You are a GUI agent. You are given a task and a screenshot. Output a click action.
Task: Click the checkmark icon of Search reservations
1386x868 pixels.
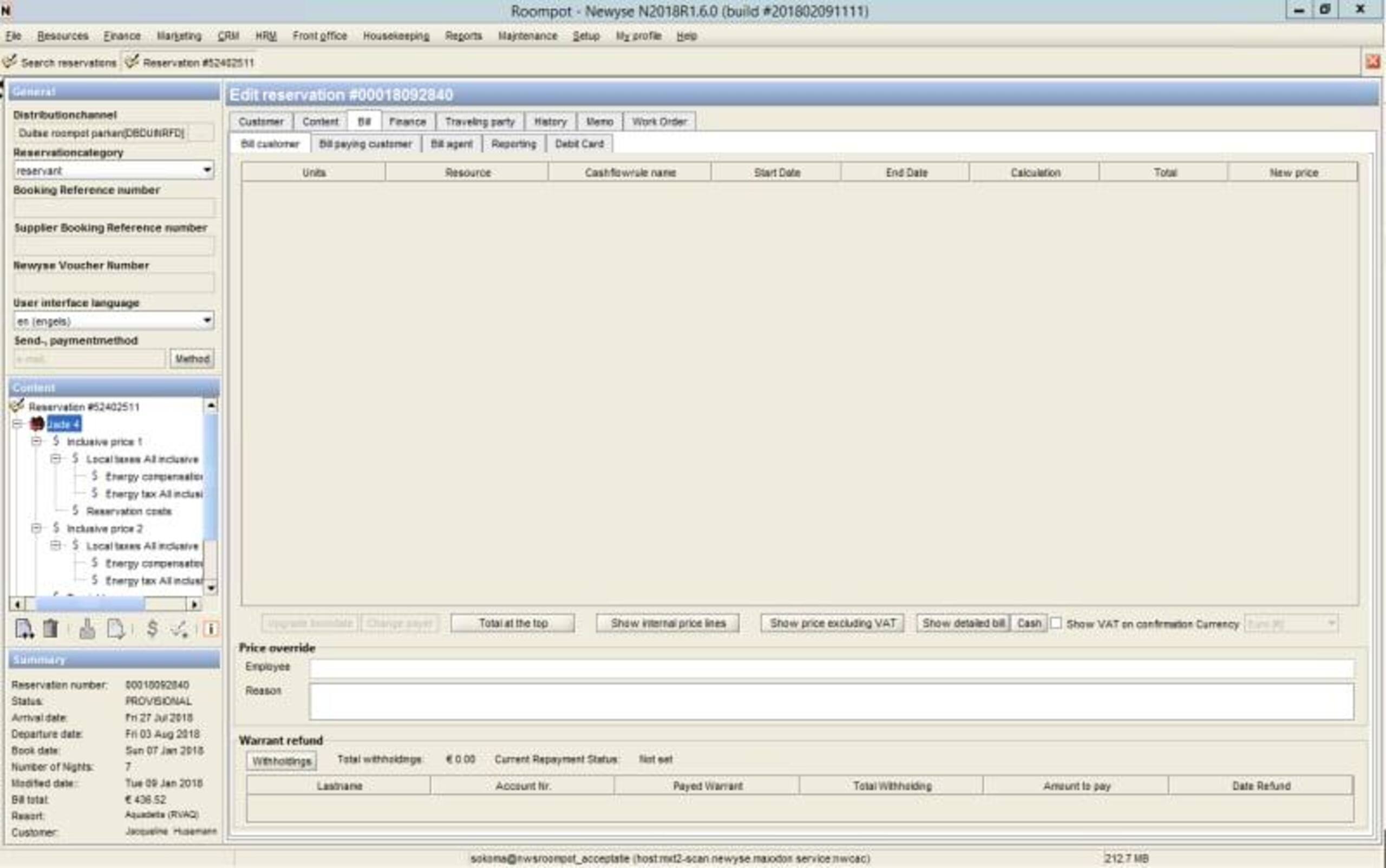[x=10, y=61]
